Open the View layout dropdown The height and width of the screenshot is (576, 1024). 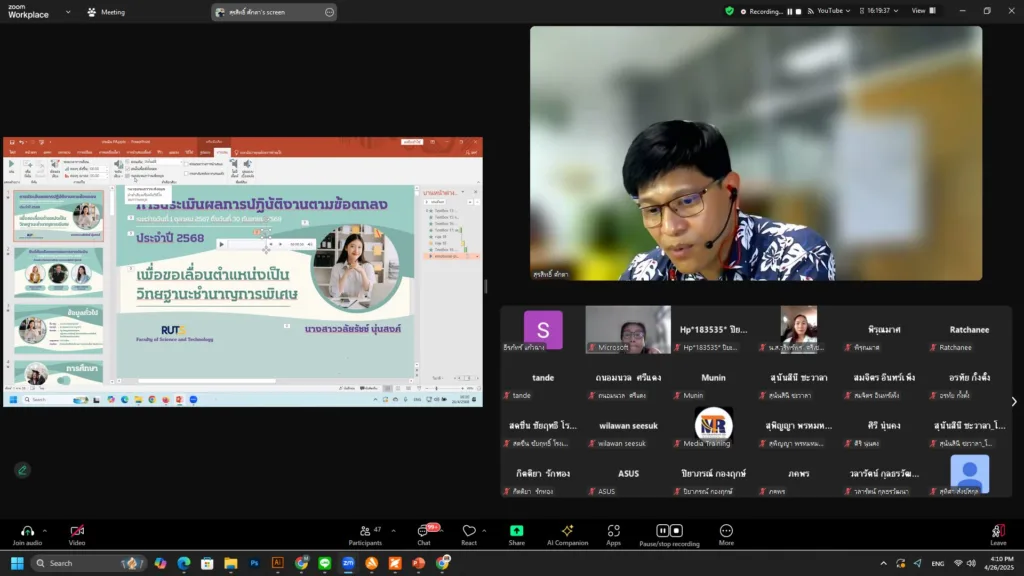coord(922,11)
